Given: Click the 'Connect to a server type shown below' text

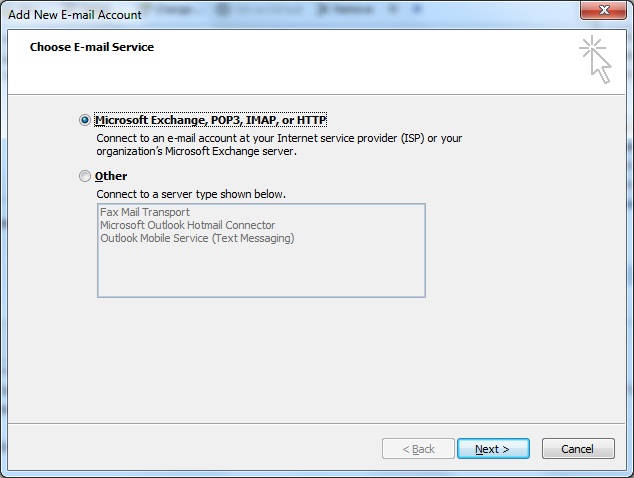Looking at the screenshot, I should click(x=191, y=195).
